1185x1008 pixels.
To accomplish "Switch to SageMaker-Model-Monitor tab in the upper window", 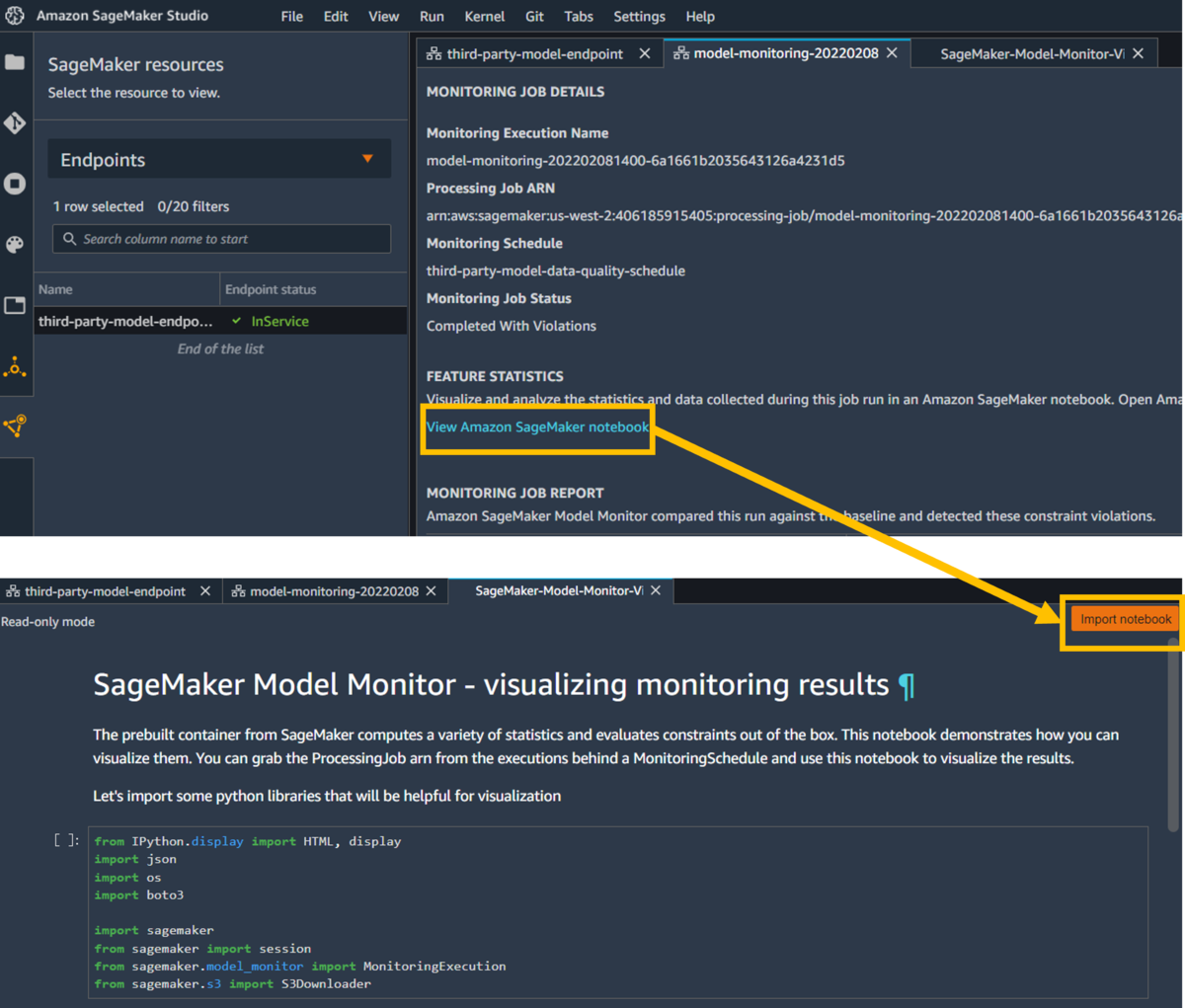I will coord(1032,53).
